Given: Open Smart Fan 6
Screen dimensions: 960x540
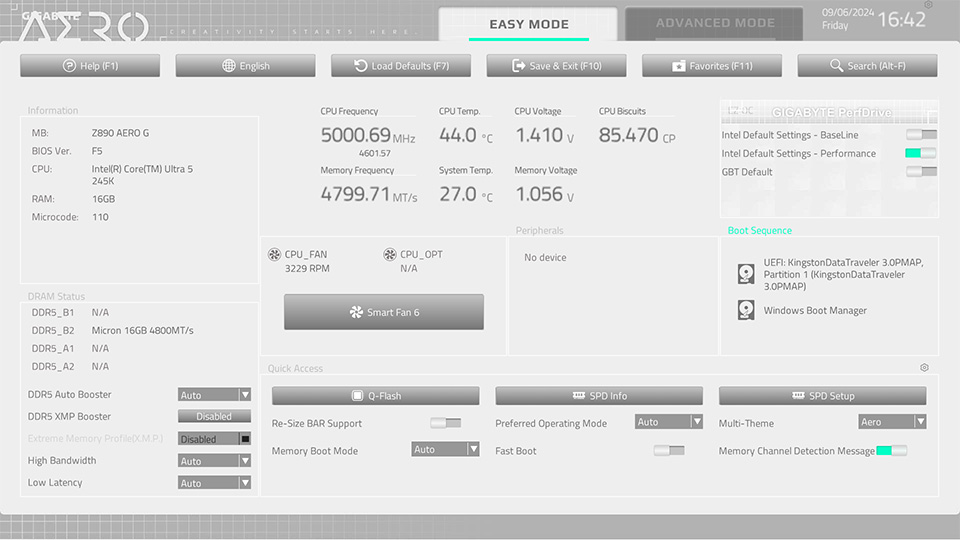Looking at the screenshot, I should click(384, 312).
